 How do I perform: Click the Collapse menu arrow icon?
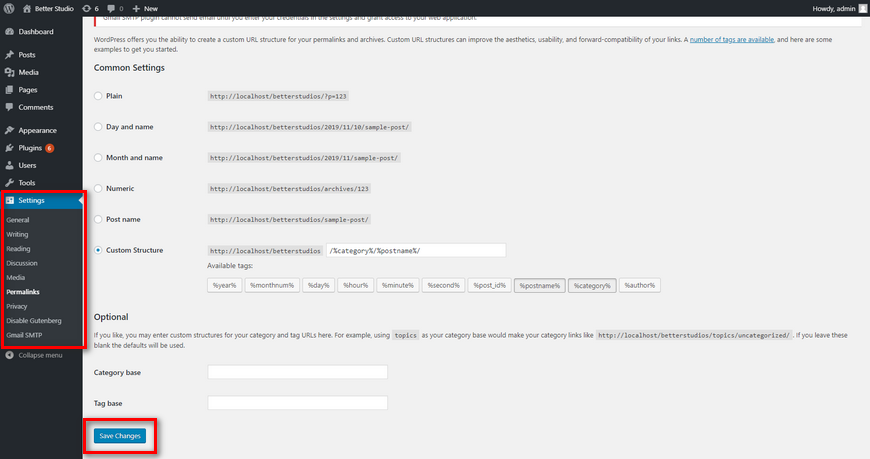pos(9,355)
